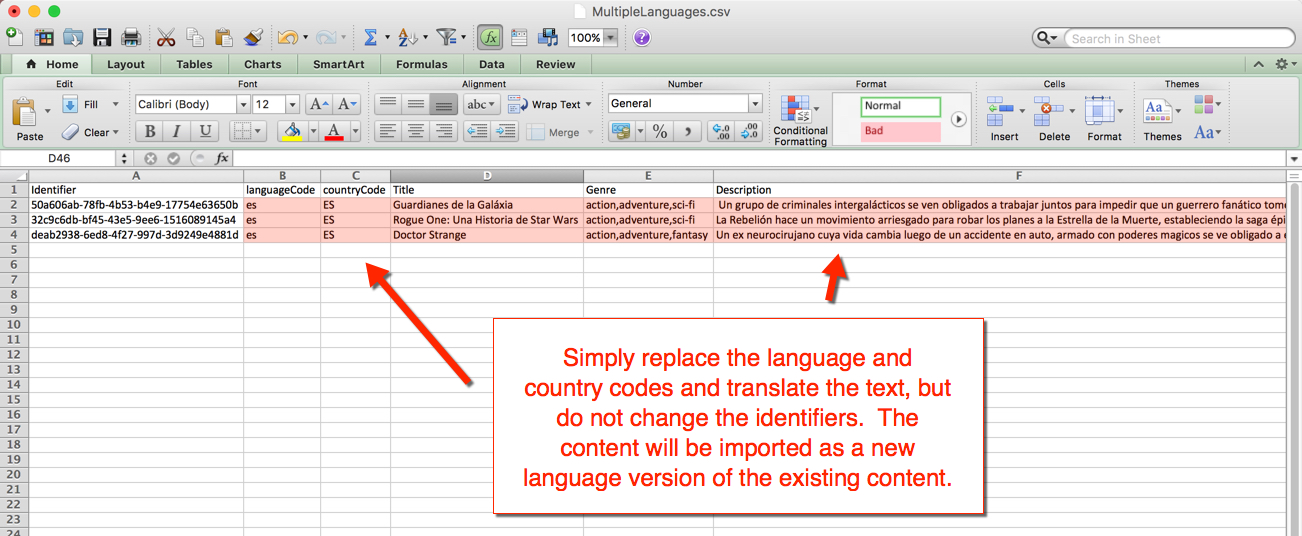Screen dimensions: 1302x536
Task: Switch to the Tables tab
Action: point(194,64)
